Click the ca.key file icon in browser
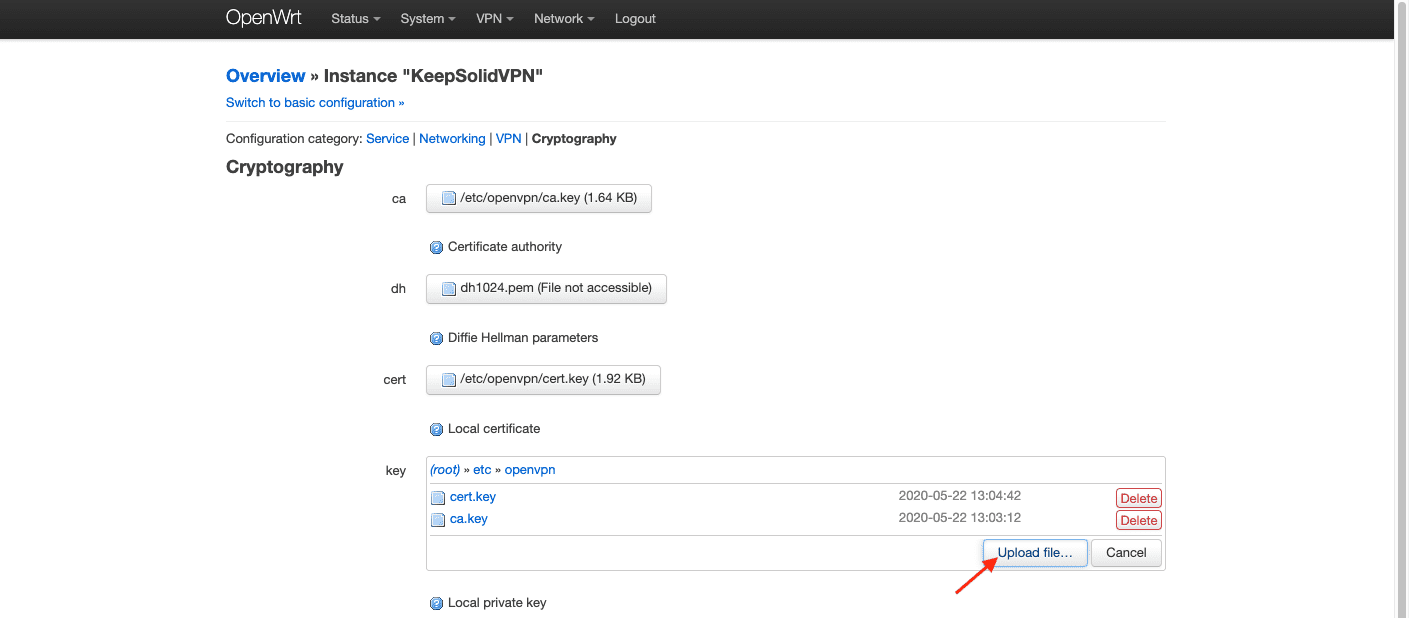This screenshot has height=618, width=1409. [438, 520]
